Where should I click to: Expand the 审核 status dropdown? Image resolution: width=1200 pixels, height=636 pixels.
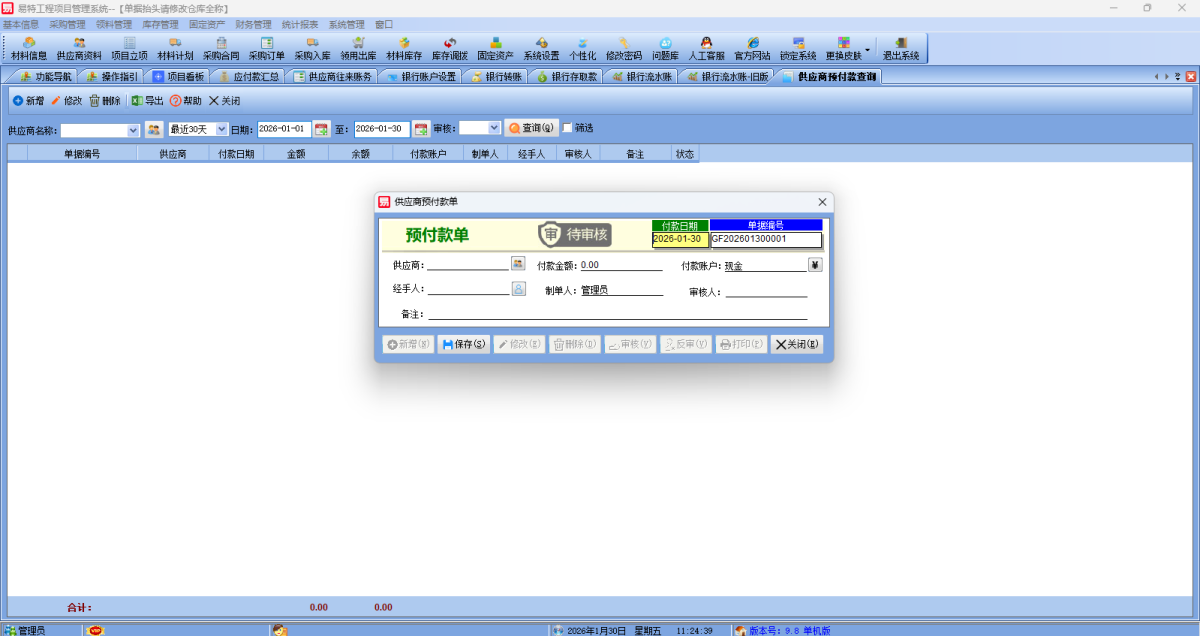[x=493, y=128]
